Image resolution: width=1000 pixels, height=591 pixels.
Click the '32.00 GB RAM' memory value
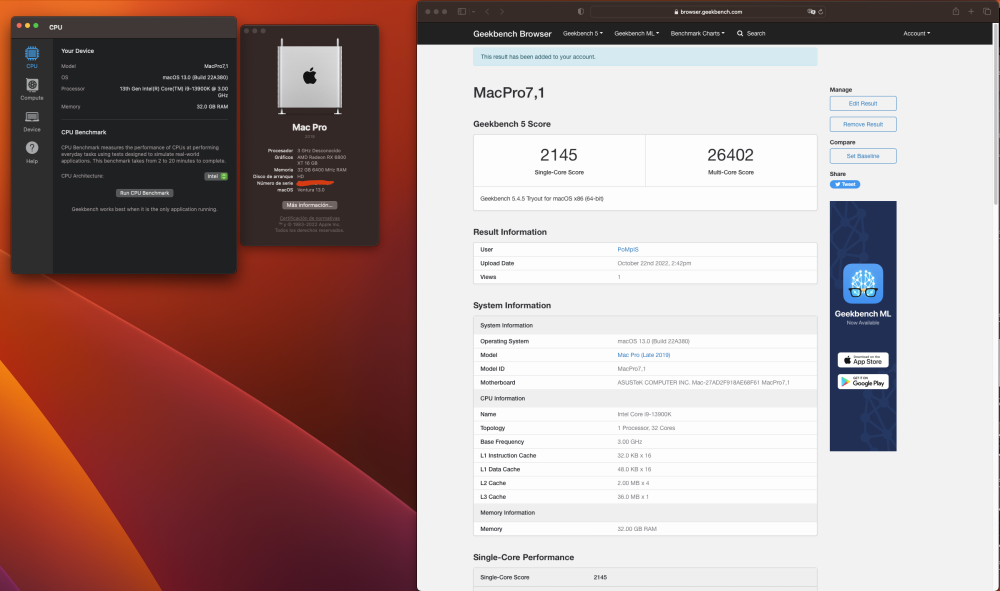pos(636,529)
